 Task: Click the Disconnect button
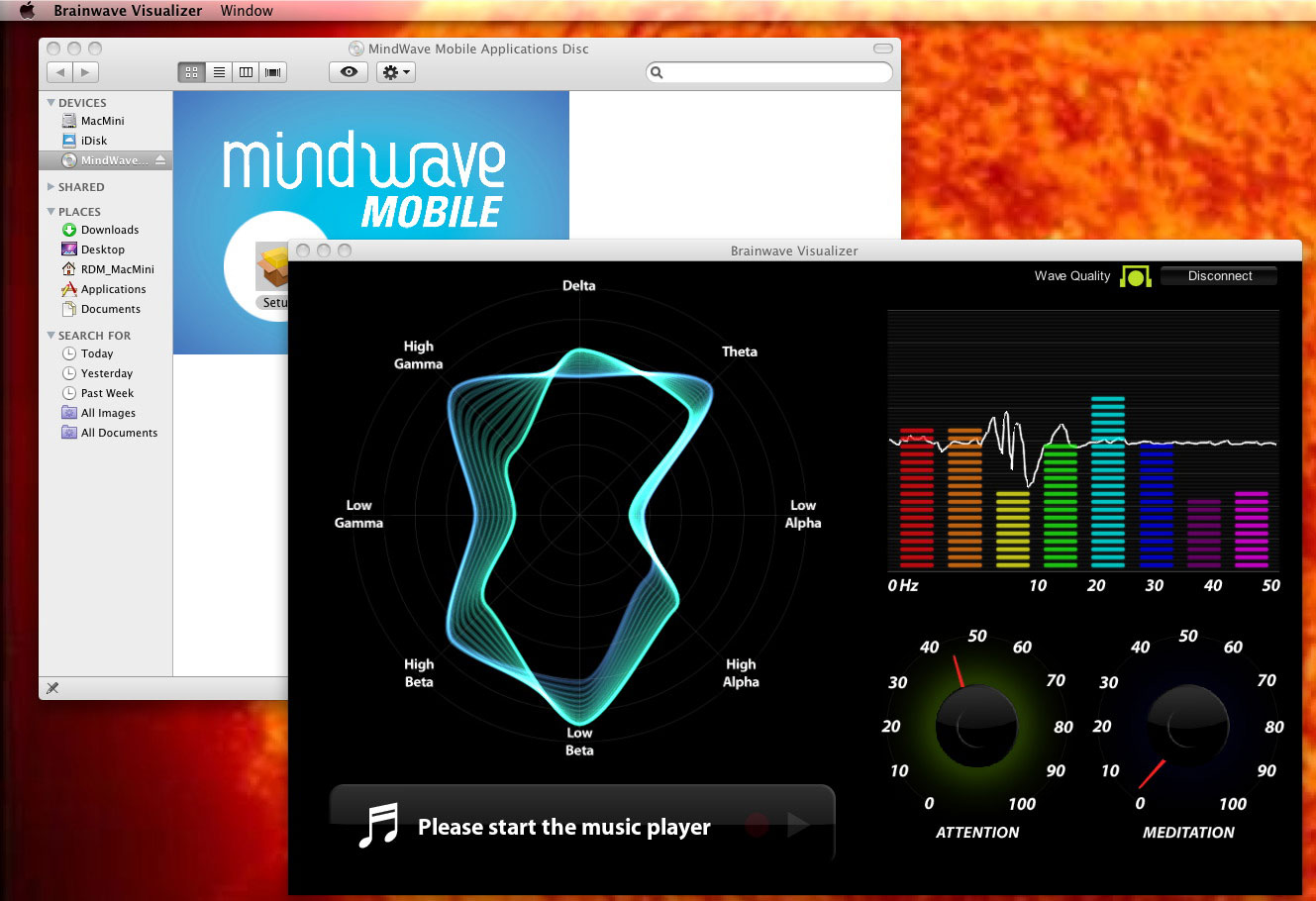pos(1219,276)
